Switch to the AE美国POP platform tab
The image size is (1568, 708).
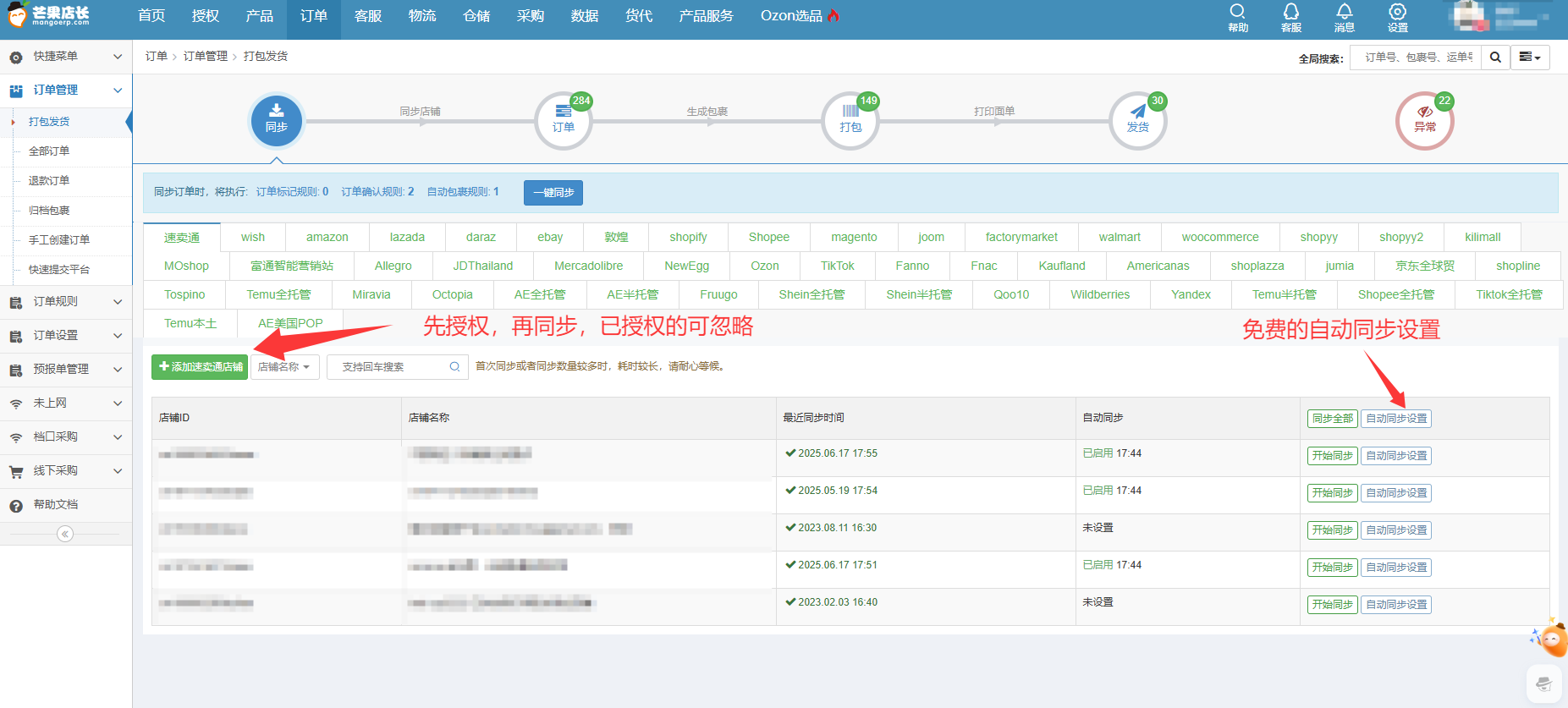pyautogui.click(x=290, y=323)
